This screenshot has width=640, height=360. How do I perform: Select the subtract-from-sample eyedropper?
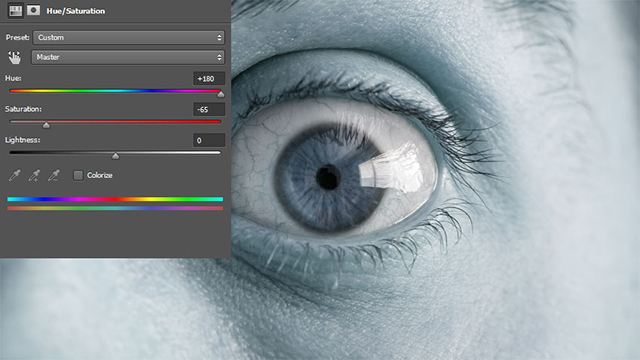[x=53, y=175]
